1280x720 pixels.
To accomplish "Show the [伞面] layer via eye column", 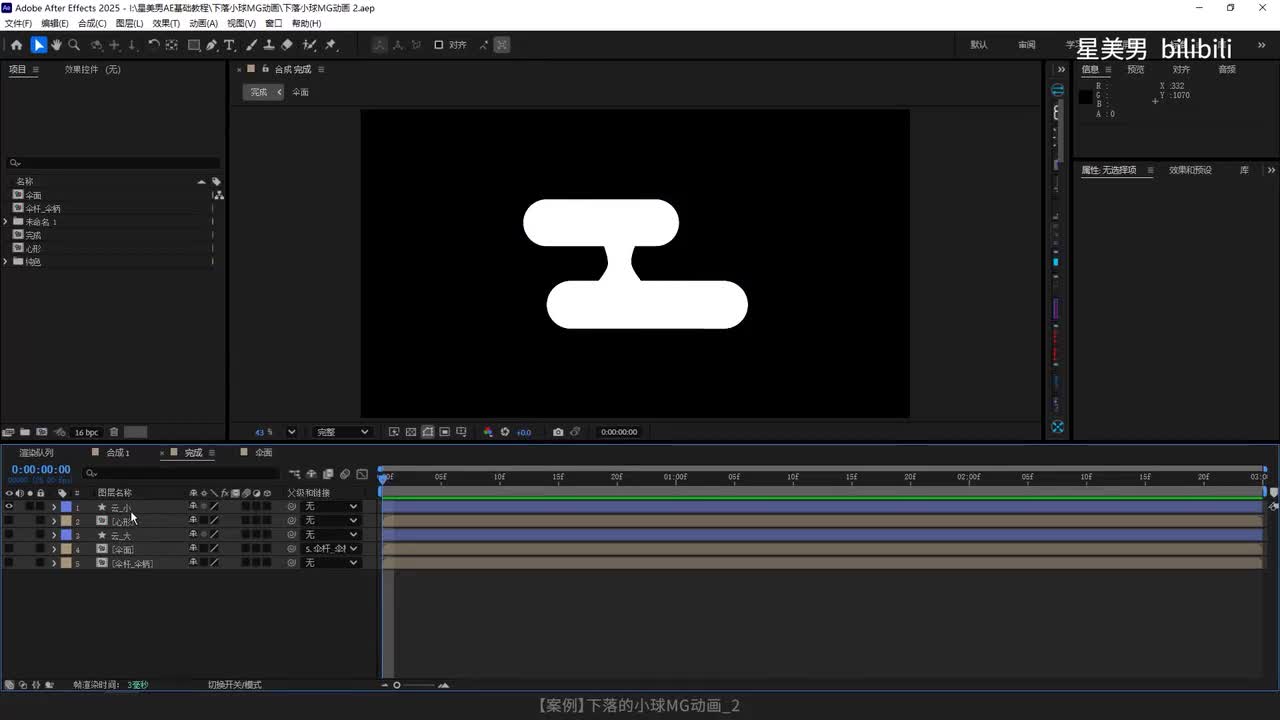I will click(9, 549).
